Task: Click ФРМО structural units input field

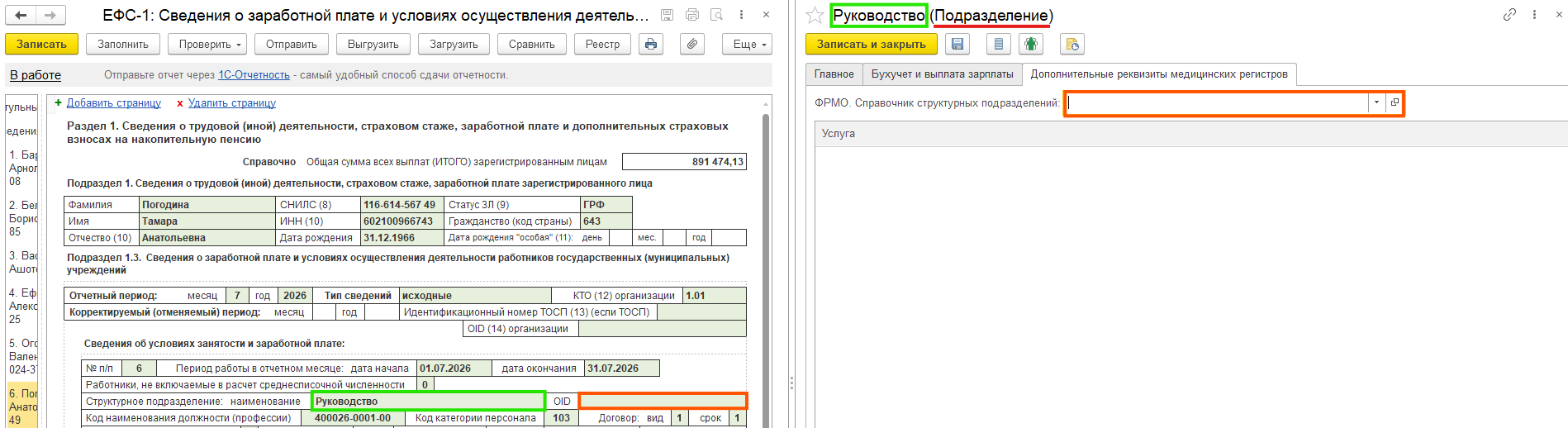Action: tap(1217, 102)
